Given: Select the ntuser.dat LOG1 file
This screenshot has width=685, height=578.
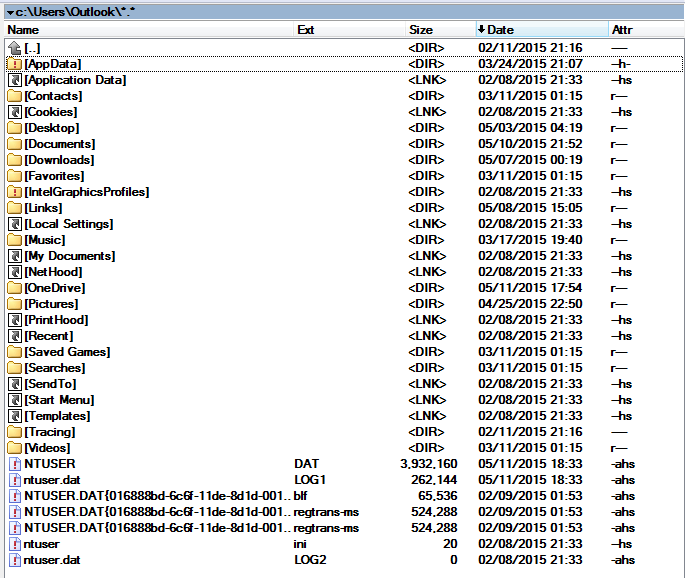Looking at the screenshot, I should coord(50,480).
